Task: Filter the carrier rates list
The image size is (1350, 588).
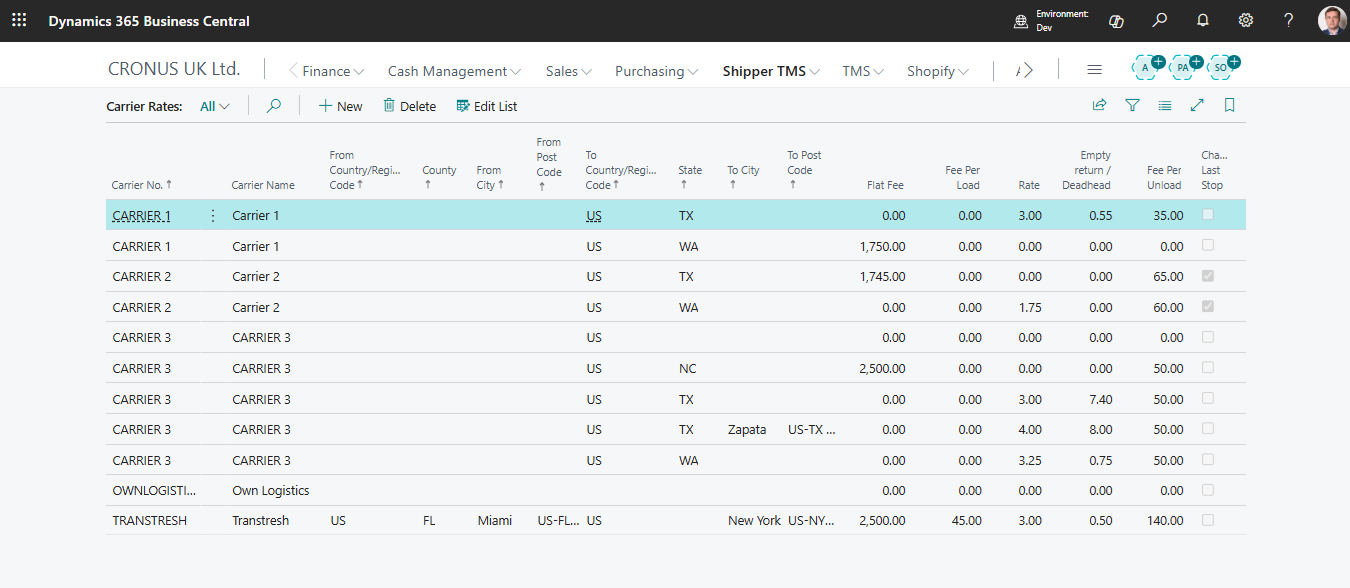Action: pos(1132,104)
